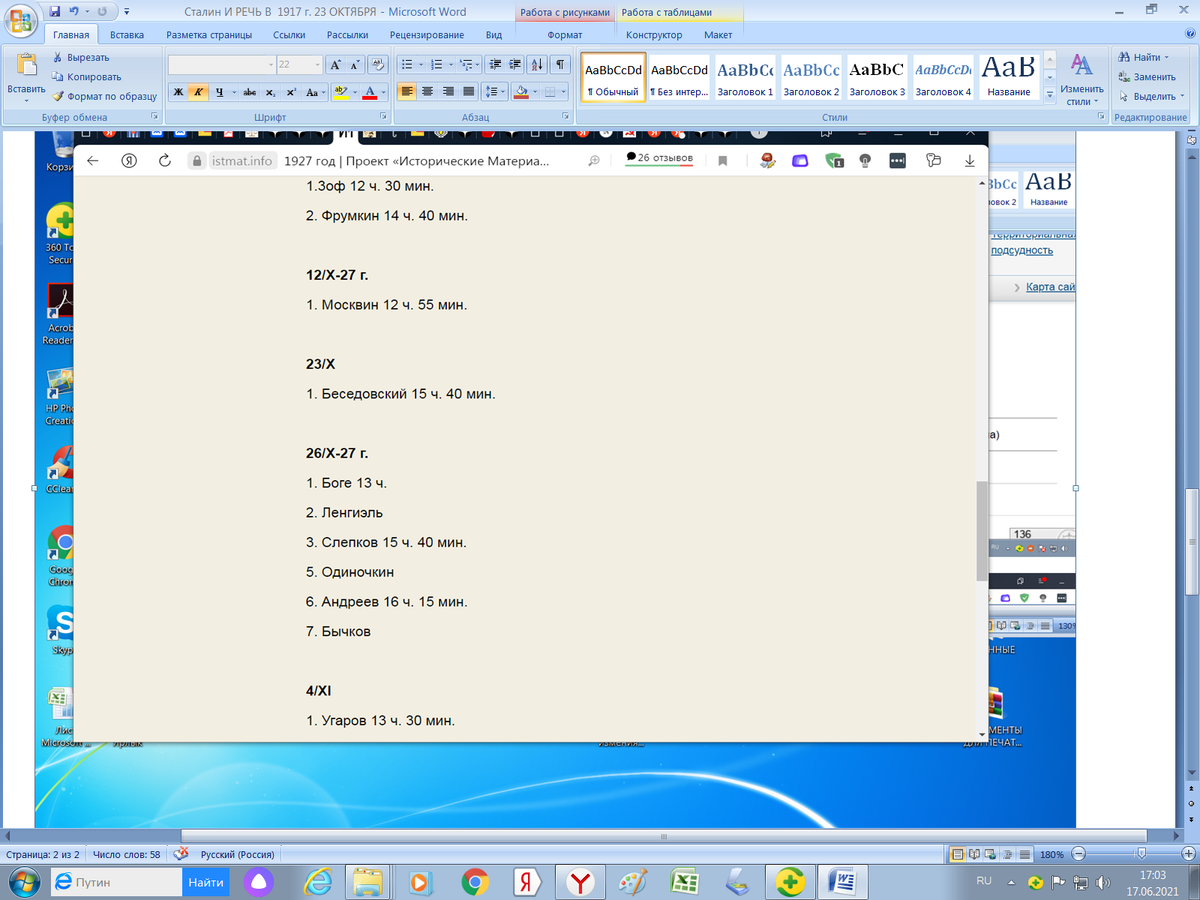Open Выделить selection dropdown
The width and height of the screenshot is (1200, 900).
[x=1150, y=96]
